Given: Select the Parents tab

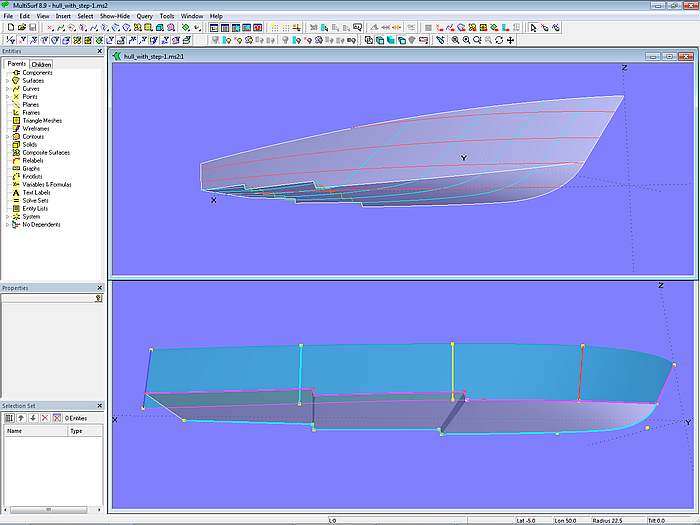Looking at the screenshot, I should click(x=16, y=64).
